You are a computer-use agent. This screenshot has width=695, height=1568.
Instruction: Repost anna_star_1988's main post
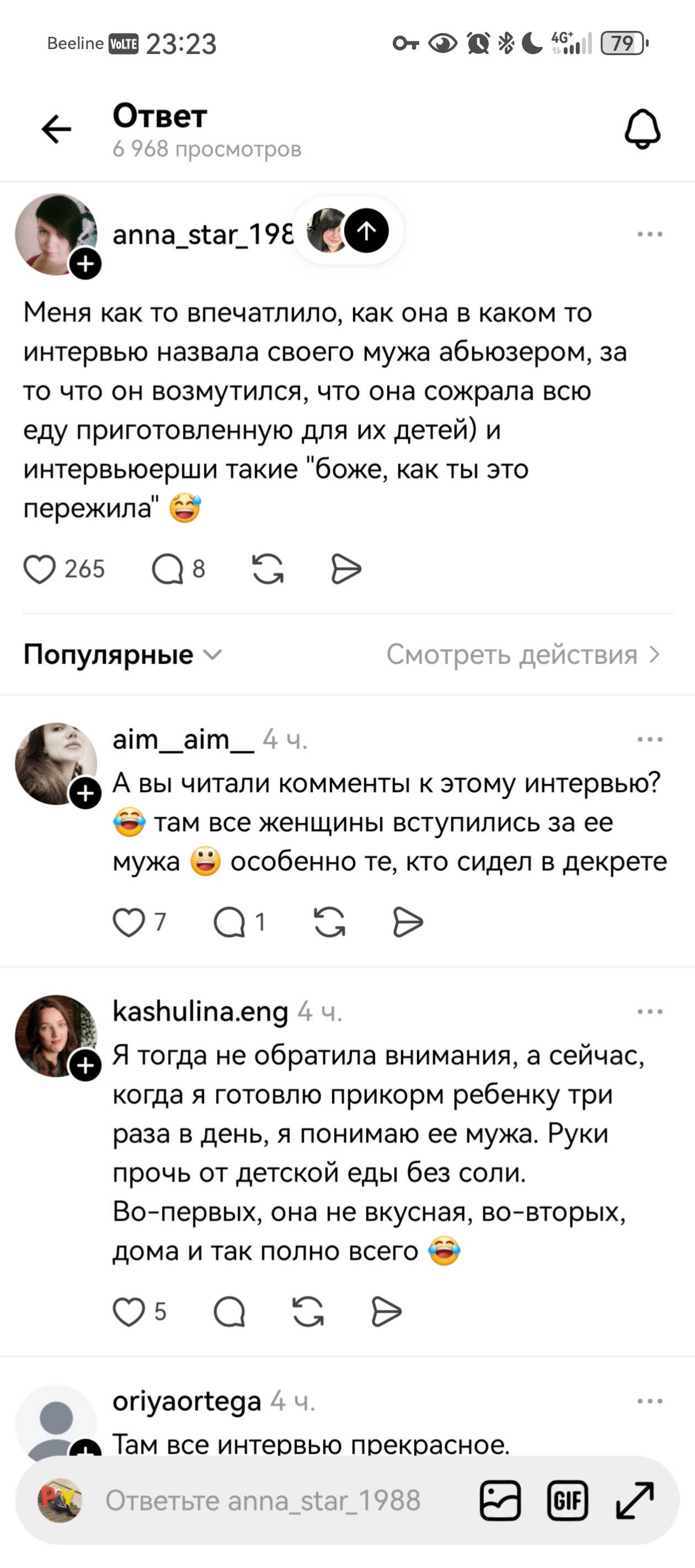pyautogui.click(x=268, y=569)
